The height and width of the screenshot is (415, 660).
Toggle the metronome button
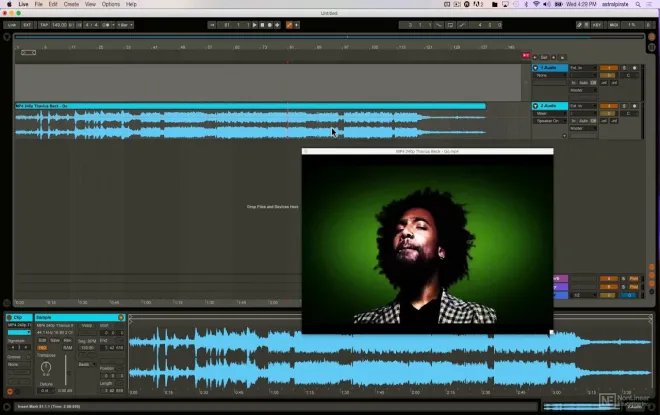click(x=106, y=25)
